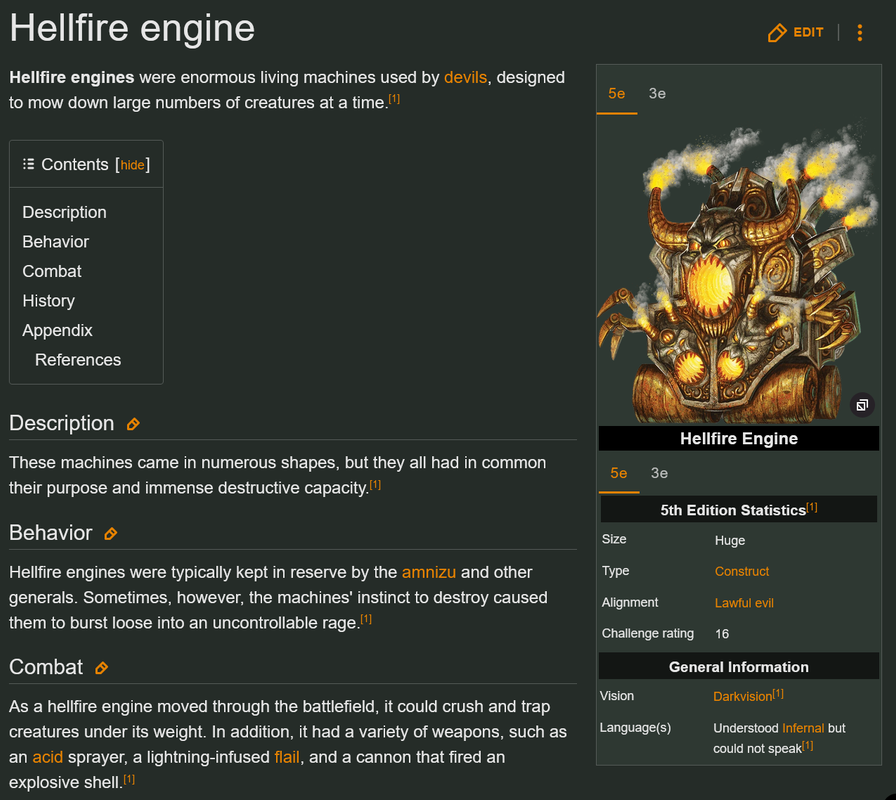Screen dimensions: 896x800
Task: Select the 5e tab above the image
Action: click(x=617, y=94)
